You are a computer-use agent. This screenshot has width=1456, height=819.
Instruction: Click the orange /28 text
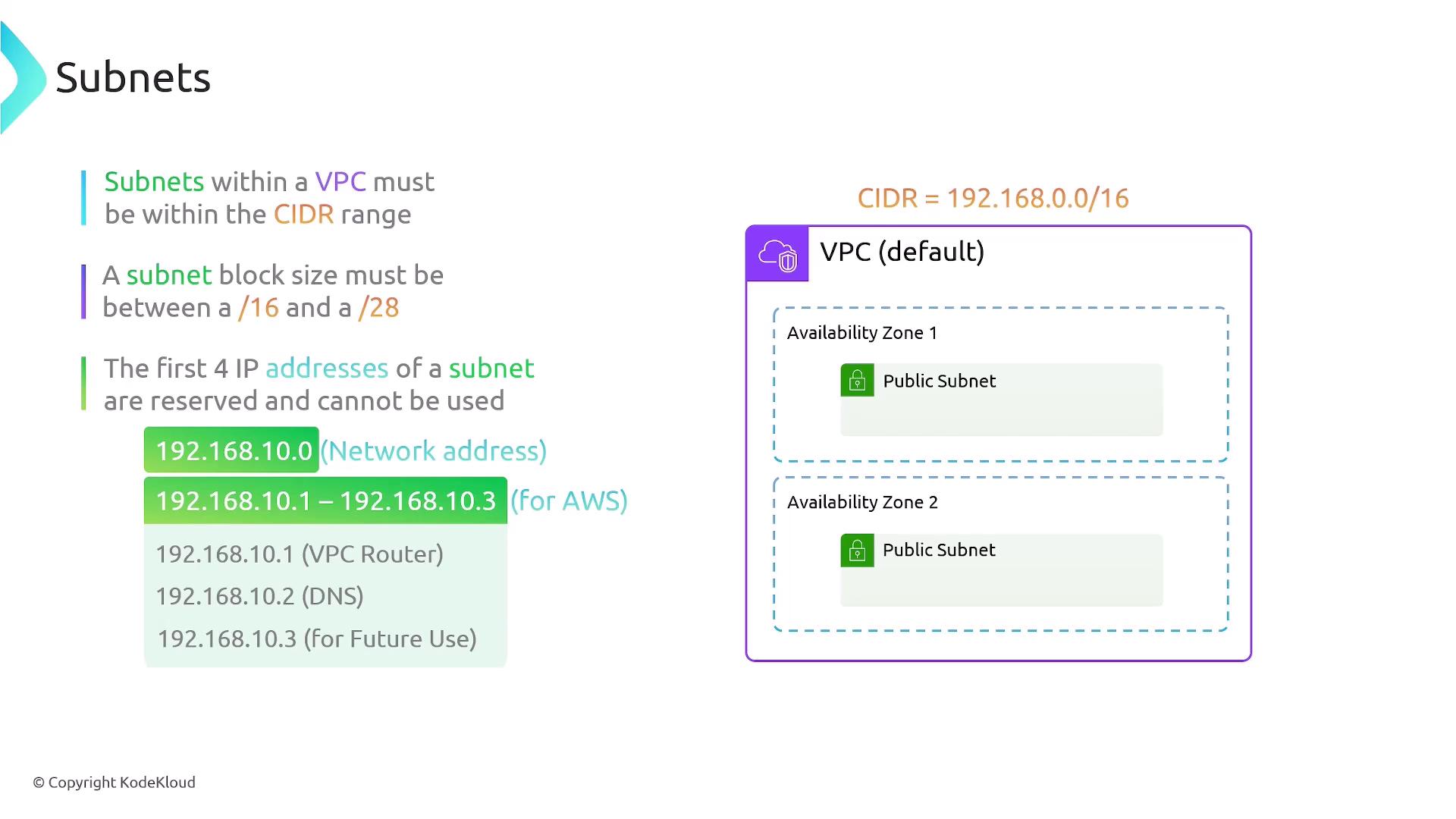[378, 308]
